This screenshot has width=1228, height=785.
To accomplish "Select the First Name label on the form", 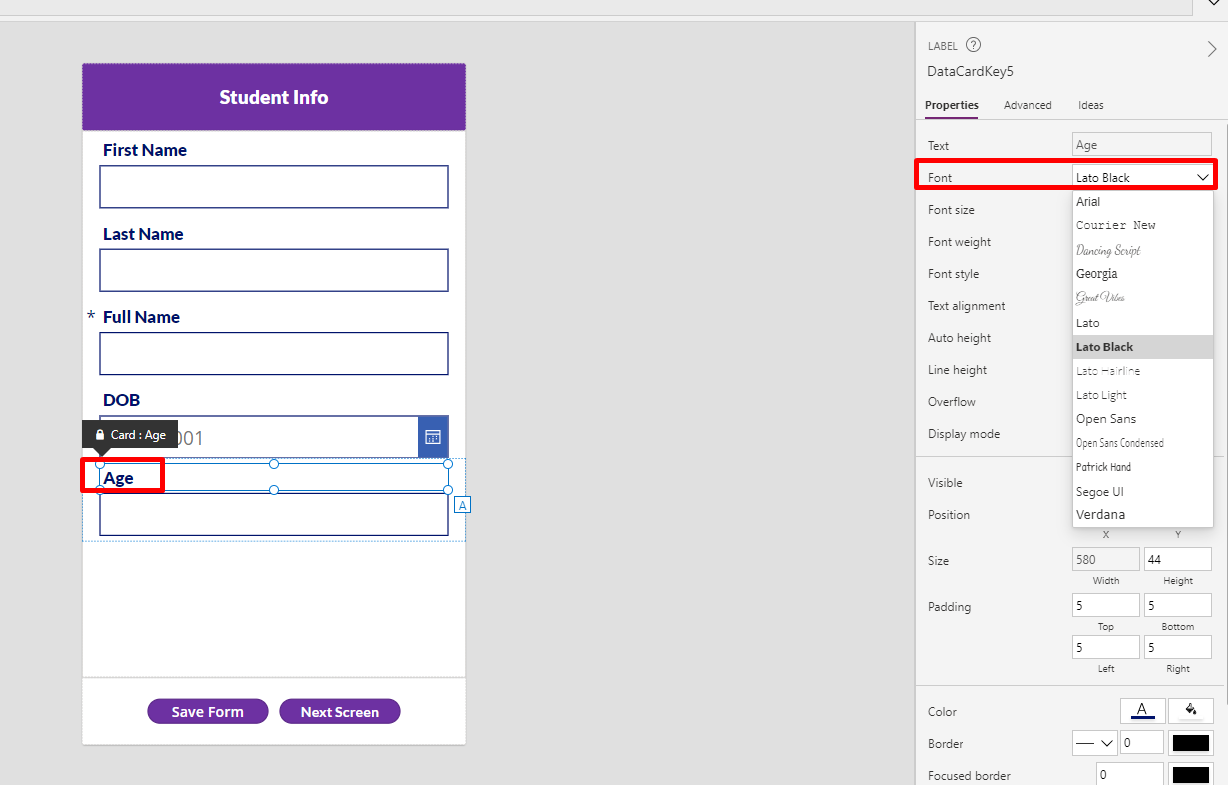I will click(x=145, y=150).
